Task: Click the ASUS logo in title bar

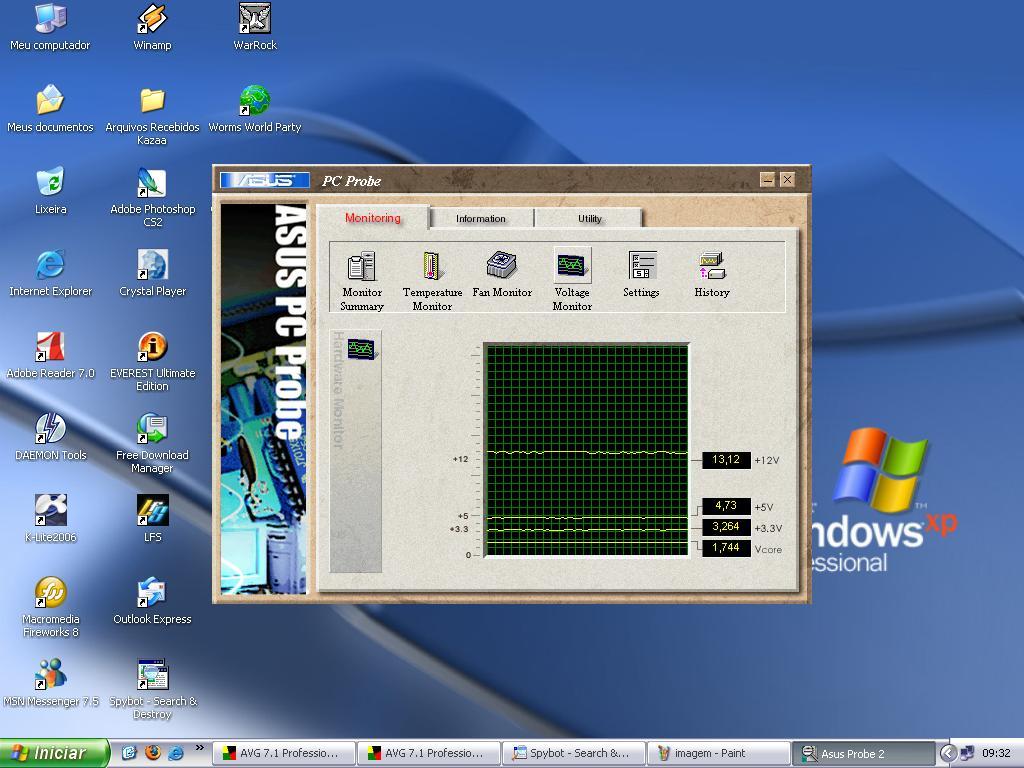Action: pyautogui.click(x=264, y=180)
